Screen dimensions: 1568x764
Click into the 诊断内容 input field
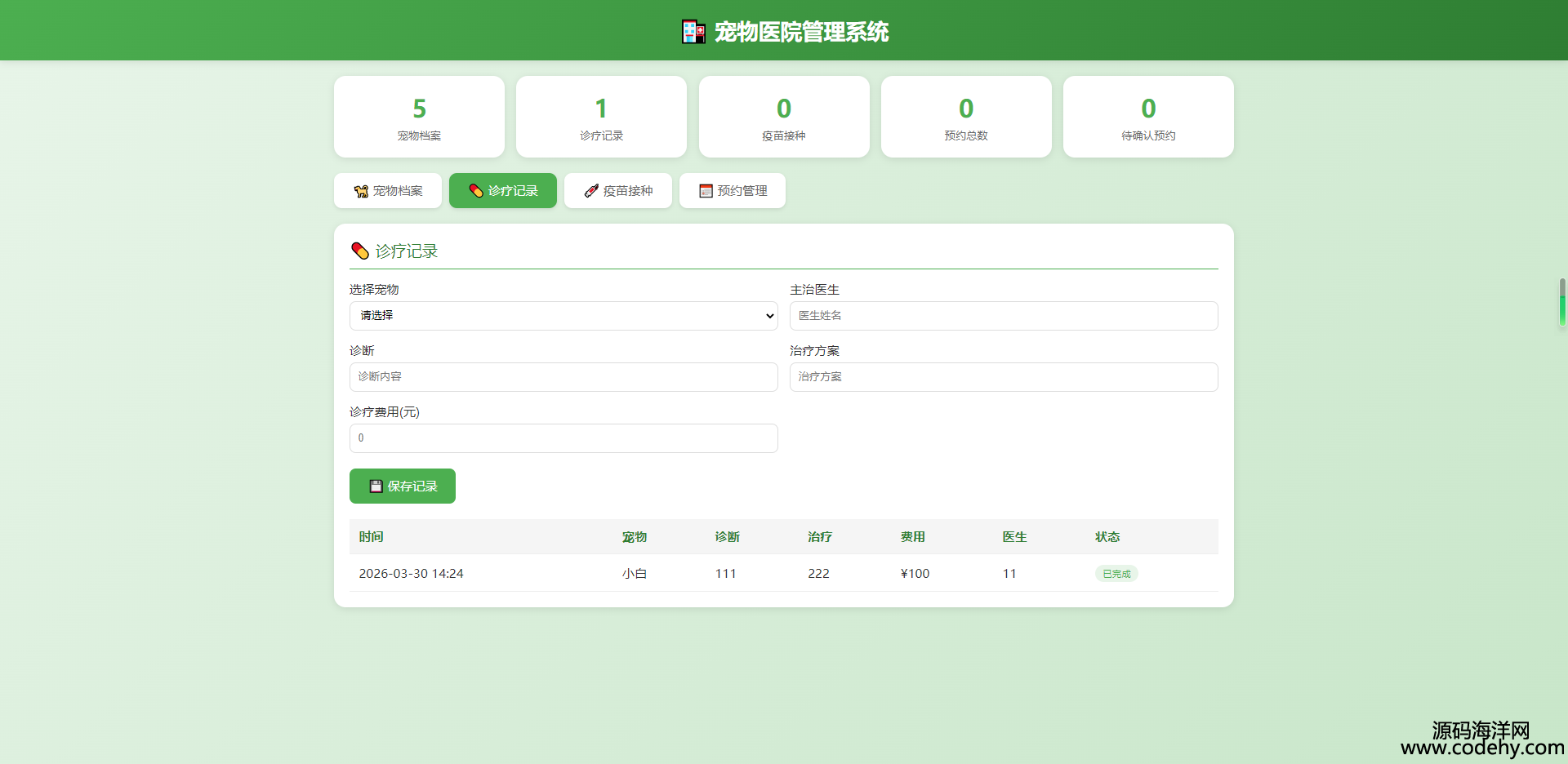pyautogui.click(x=563, y=377)
